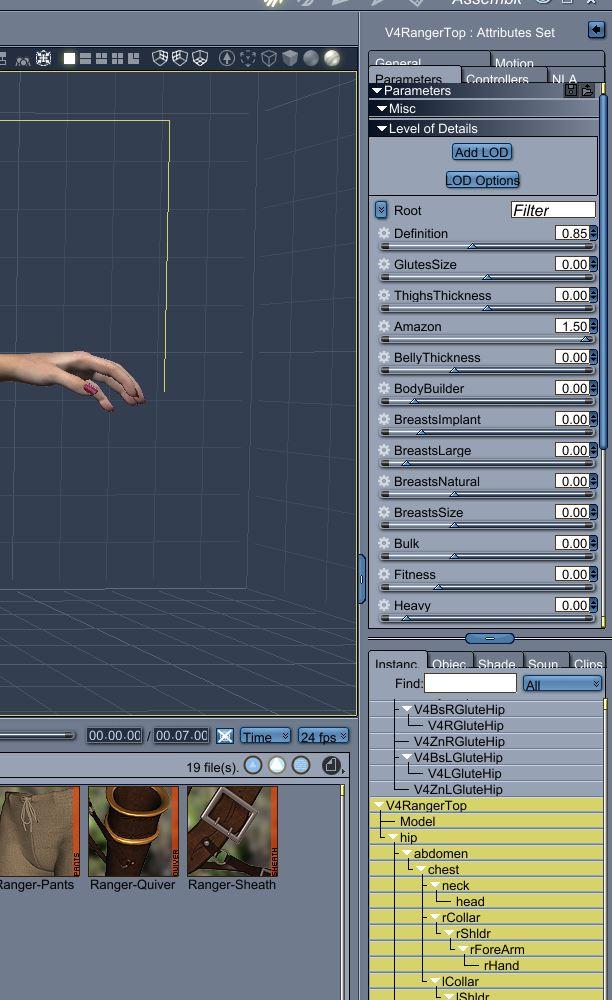Screen dimensions: 612x1000
Task: Click the gear icon beside Definition
Action: point(384,233)
